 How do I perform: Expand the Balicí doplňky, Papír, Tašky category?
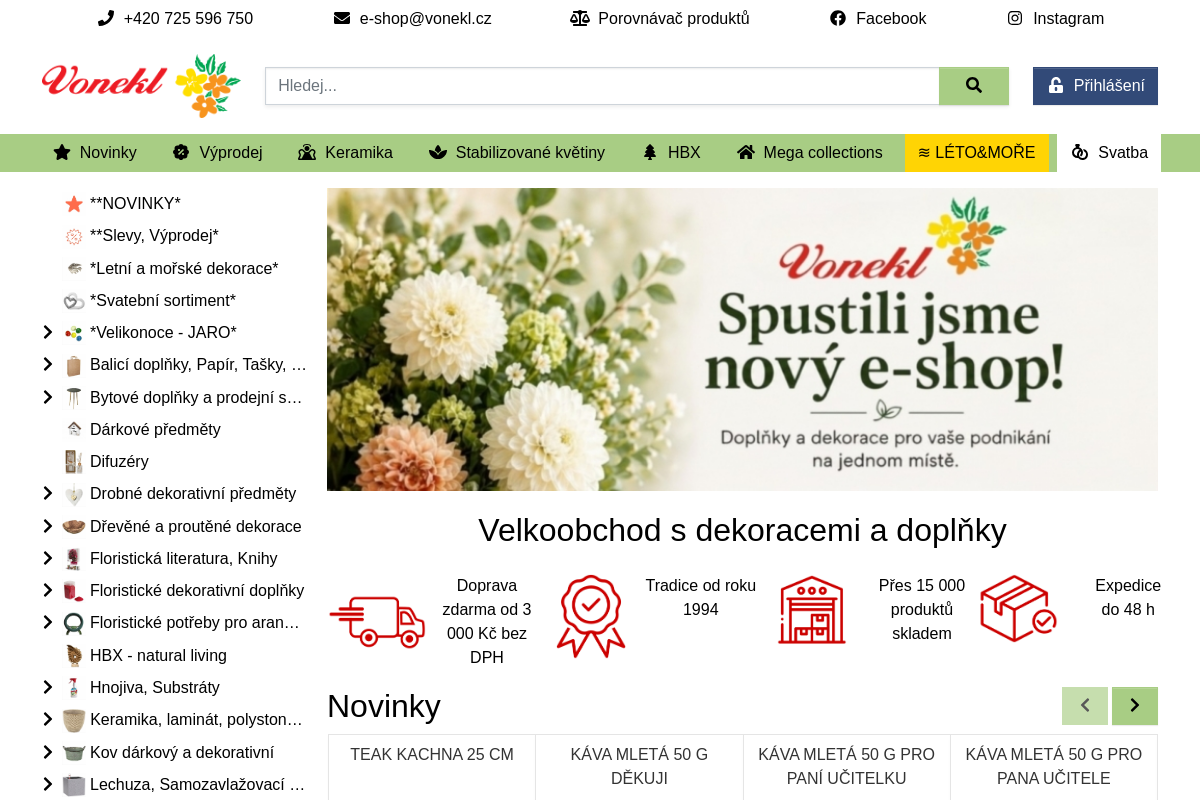click(x=47, y=364)
